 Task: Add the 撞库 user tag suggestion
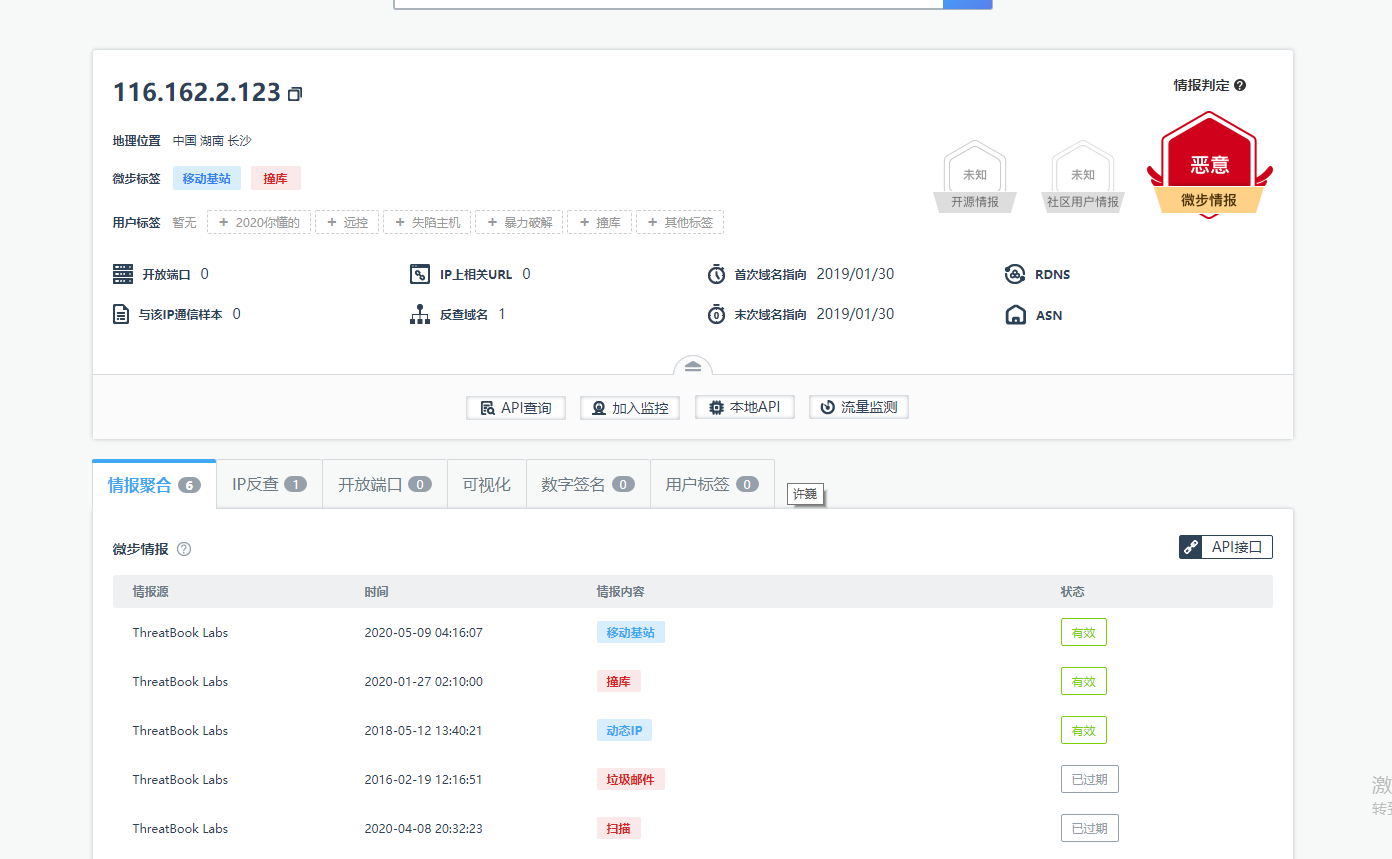tap(599, 222)
